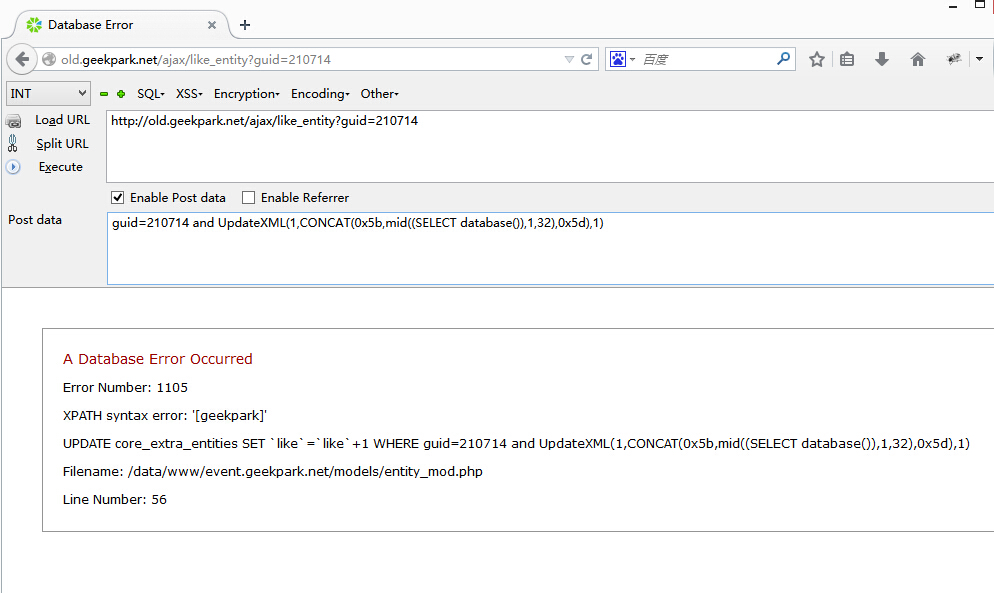Viewport: 994px width, 593px height.
Task: Click the XPATH syntax error line
Action: coord(165,415)
